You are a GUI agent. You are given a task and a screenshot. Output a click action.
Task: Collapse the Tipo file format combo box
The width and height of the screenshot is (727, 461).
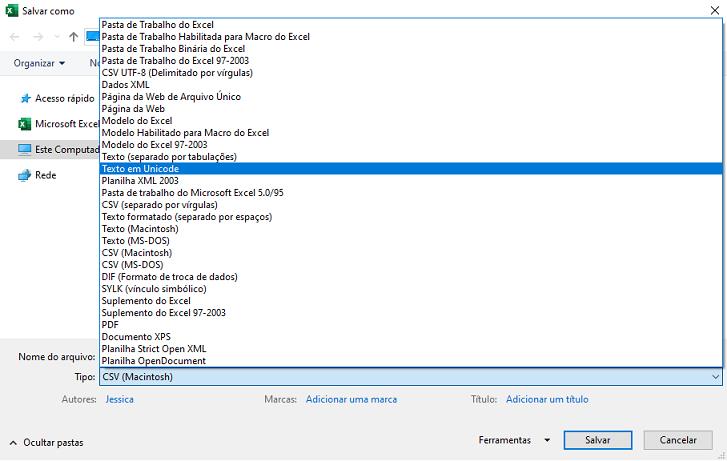tap(715, 377)
